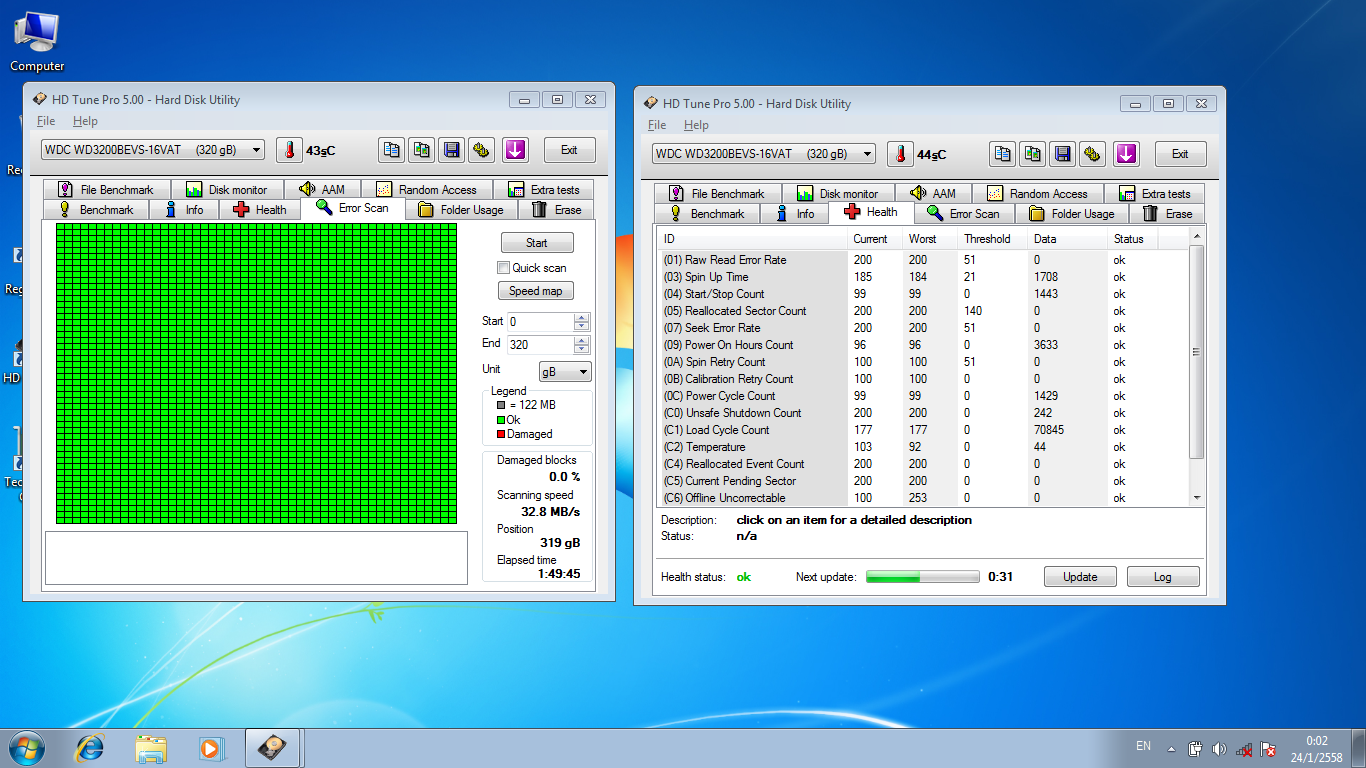Open Windows Explorer from the taskbar
Image resolution: width=1366 pixels, height=768 pixels.
click(x=151, y=748)
